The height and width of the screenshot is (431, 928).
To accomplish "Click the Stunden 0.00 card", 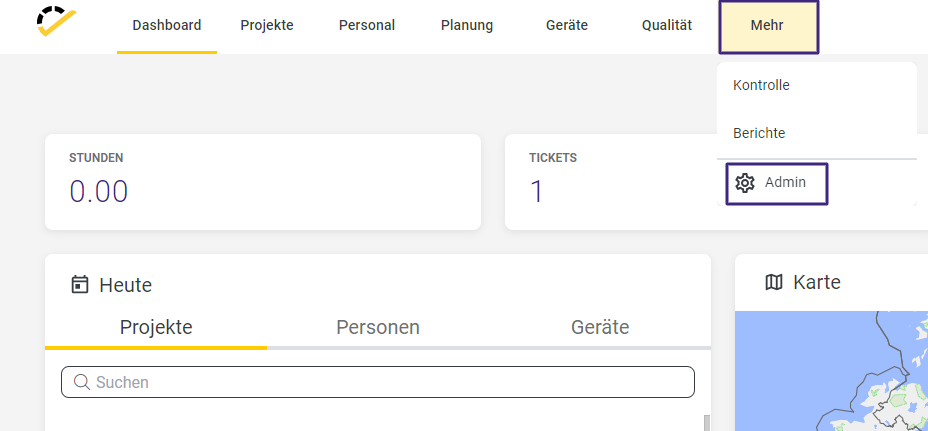I will (263, 182).
